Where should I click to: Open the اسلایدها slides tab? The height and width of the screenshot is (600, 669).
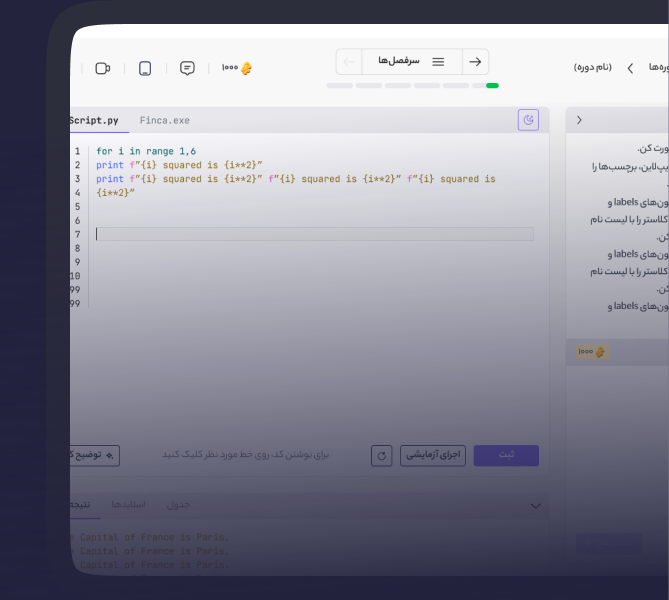128,505
